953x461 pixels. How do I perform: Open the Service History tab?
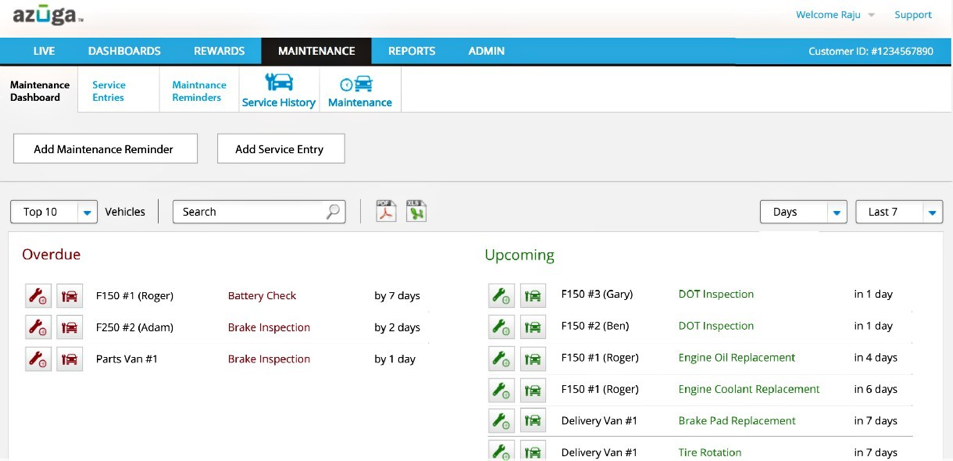[278, 90]
